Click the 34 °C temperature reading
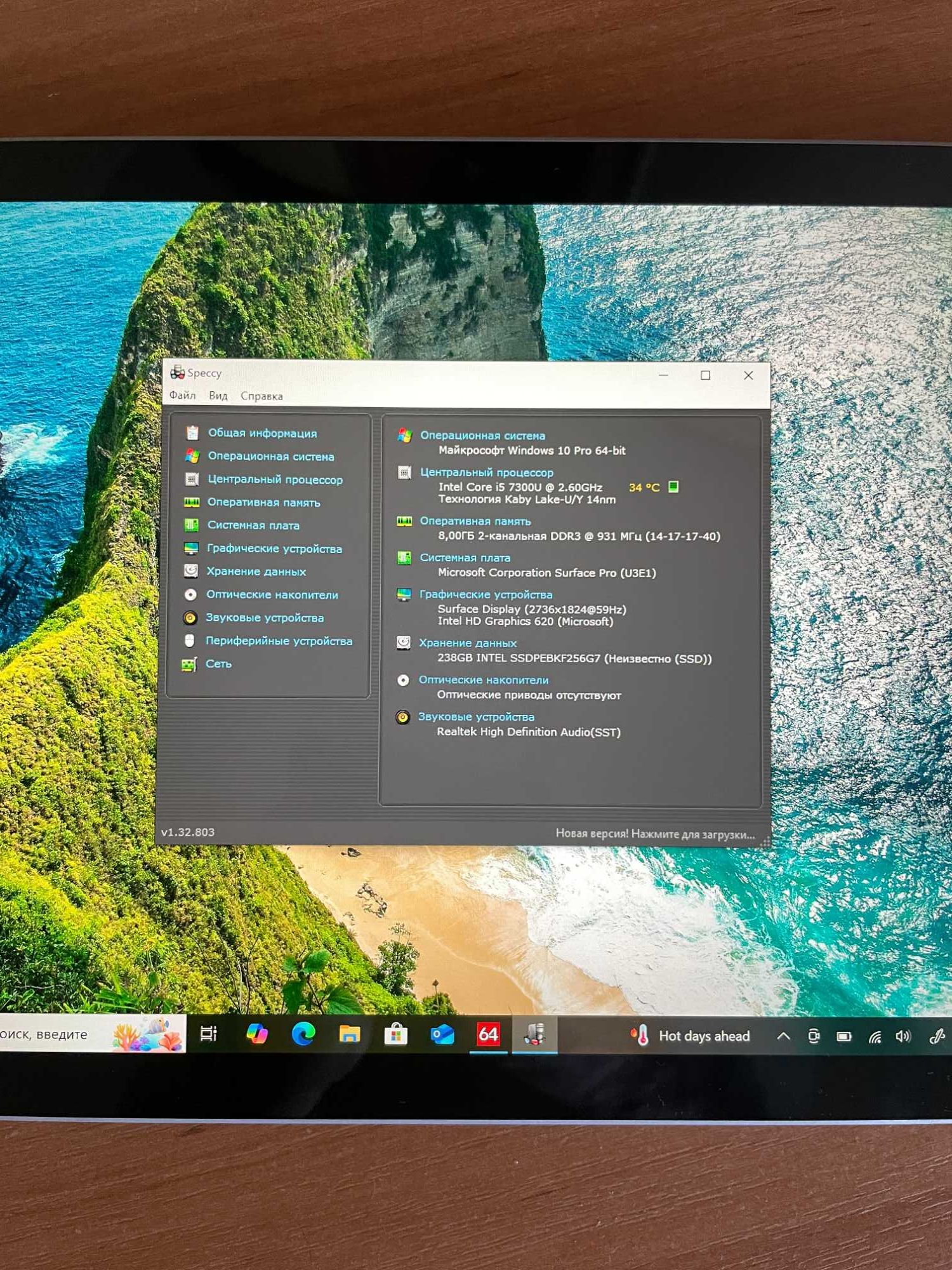 (x=644, y=487)
